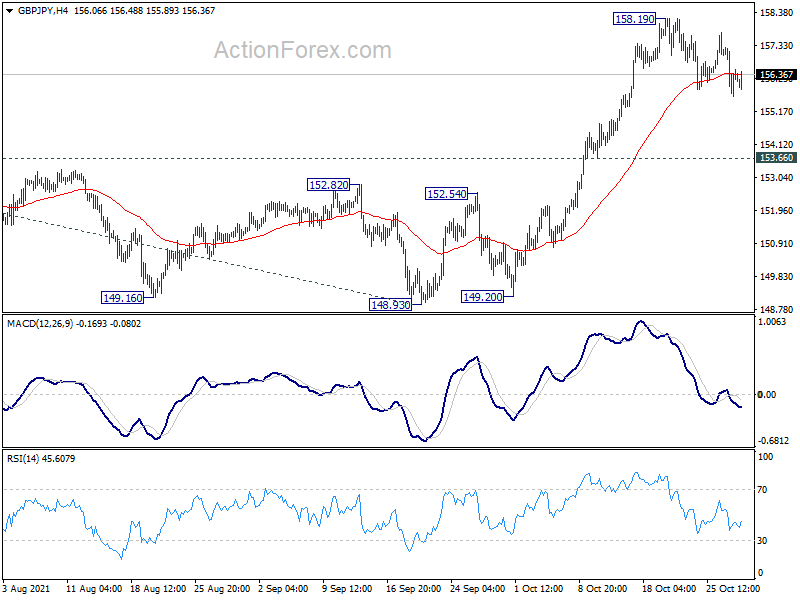
Task: Click the 148.780 price axis value
Action: pyautogui.click(x=776, y=310)
